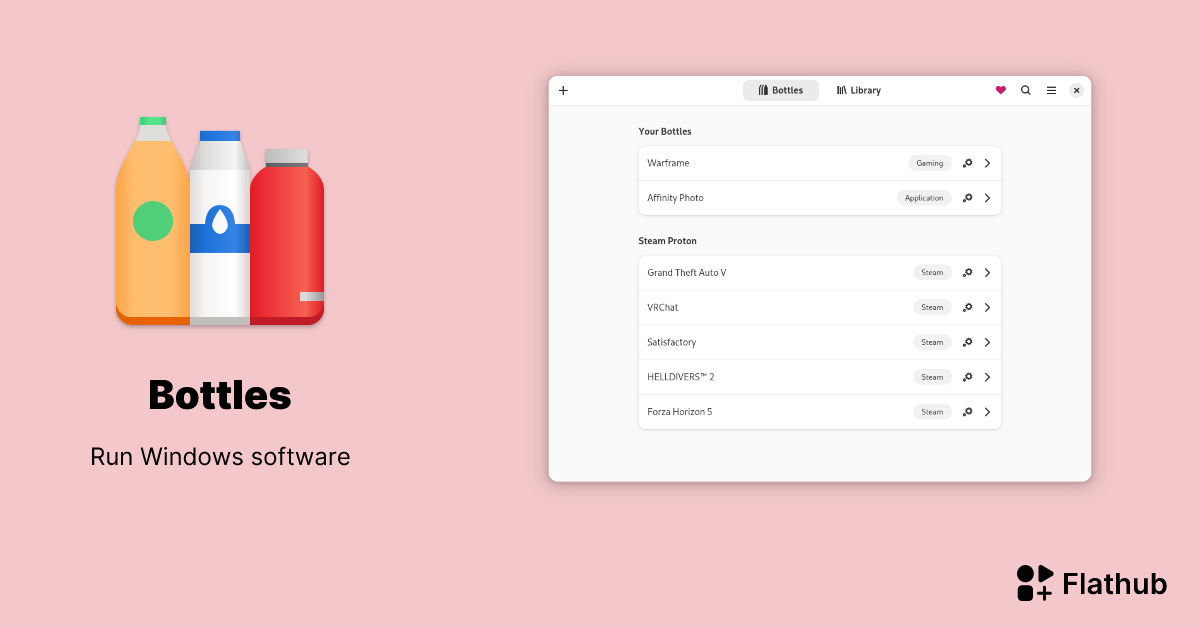Open the hamburger main menu

(1051, 90)
